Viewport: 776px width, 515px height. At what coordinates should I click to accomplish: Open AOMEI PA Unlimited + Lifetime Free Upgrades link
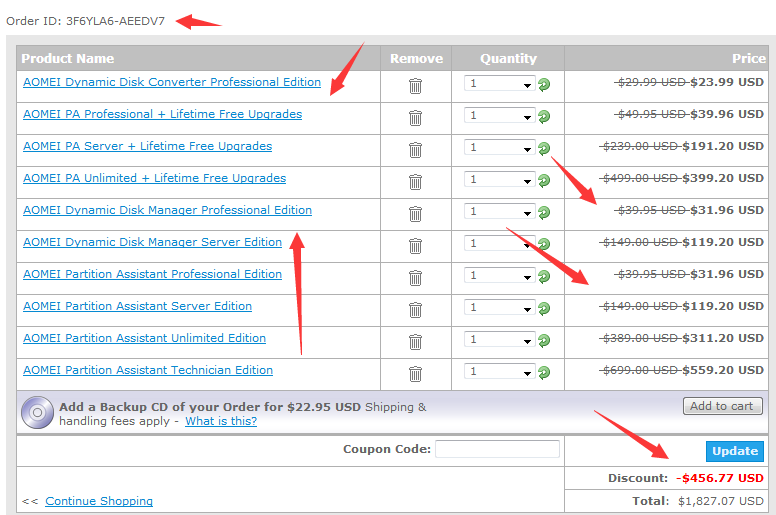(x=154, y=178)
